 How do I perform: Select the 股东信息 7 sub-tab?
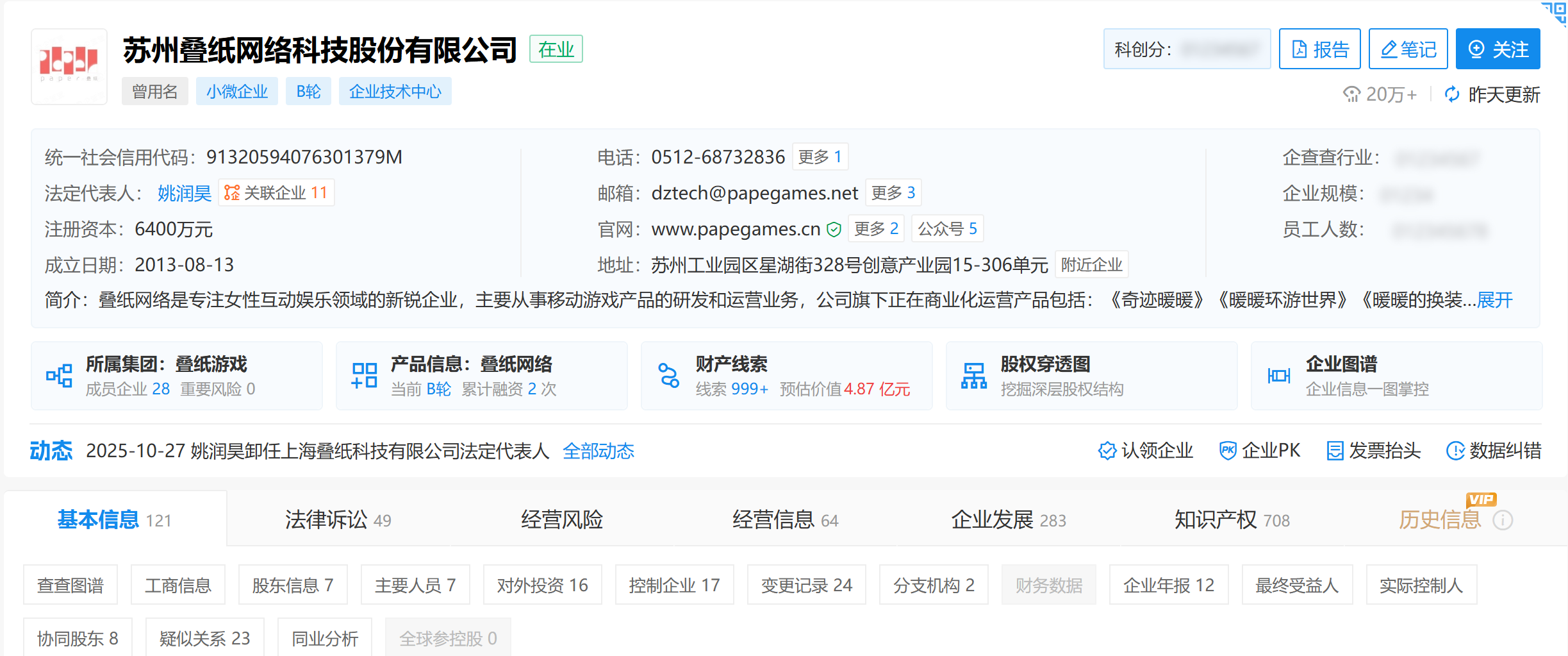pos(292,585)
